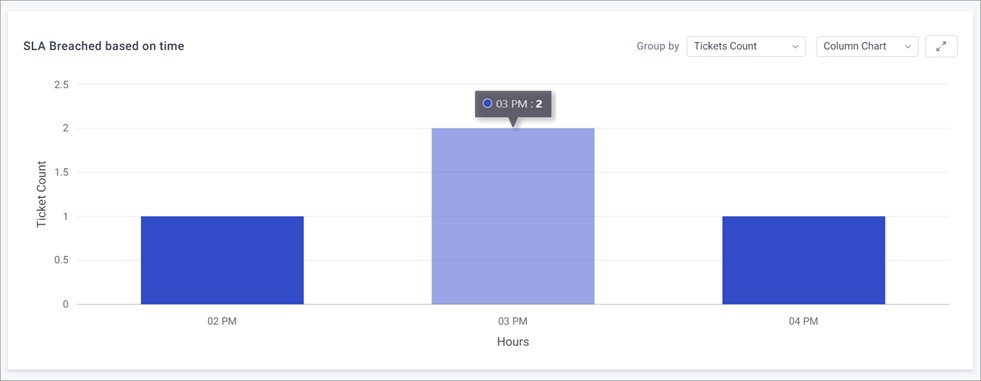Click the 03 PM axis label

(513, 322)
